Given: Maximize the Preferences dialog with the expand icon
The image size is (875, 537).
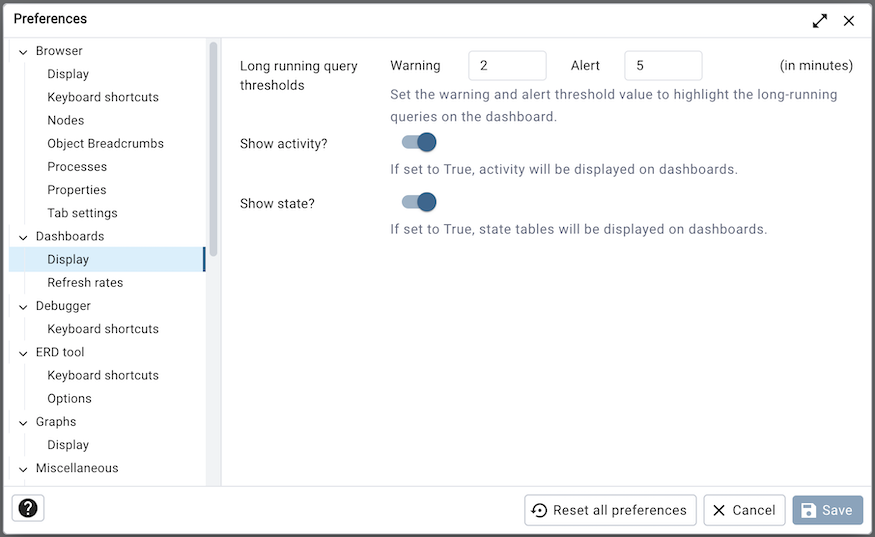Looking at the screenshot, I should tap(820, 21).
